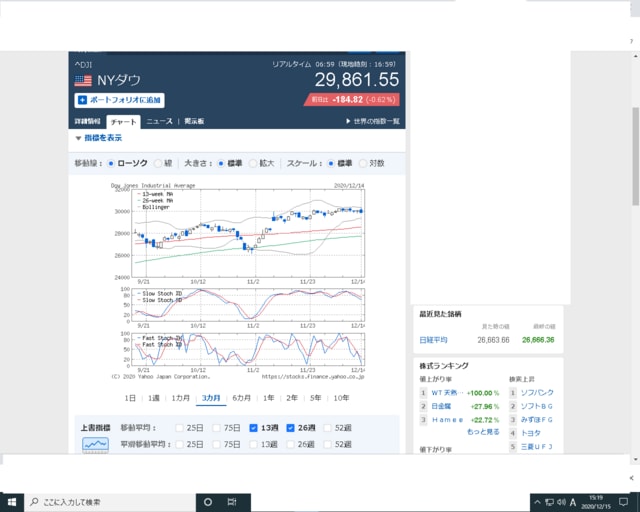The image size is (640, 512).
Task: Select 1年 chart period
Action: [x=269, y=398]
